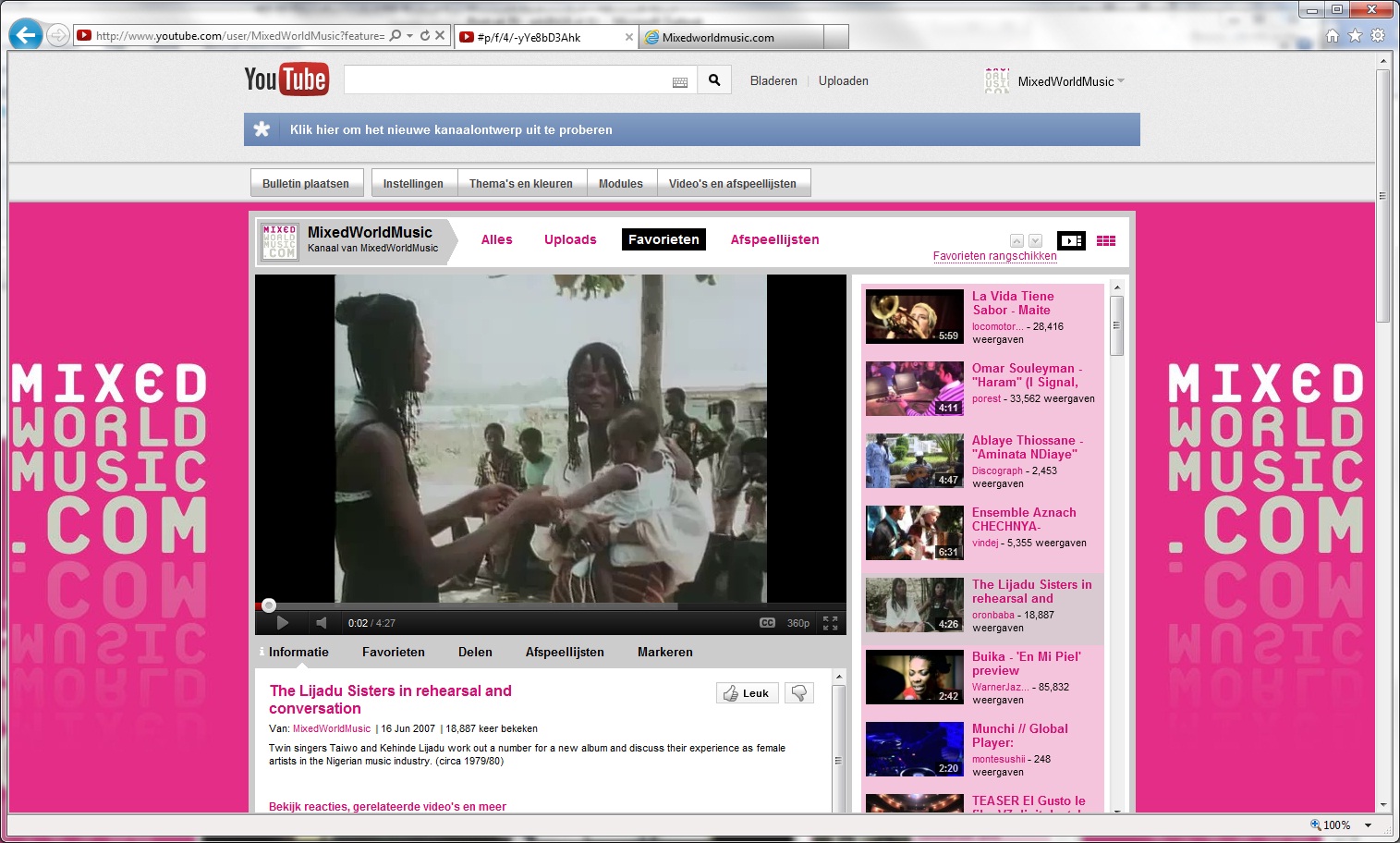Select the Favorieten channel tab
The height and width of the screenshot is (843, 1400).
(663, 239)
